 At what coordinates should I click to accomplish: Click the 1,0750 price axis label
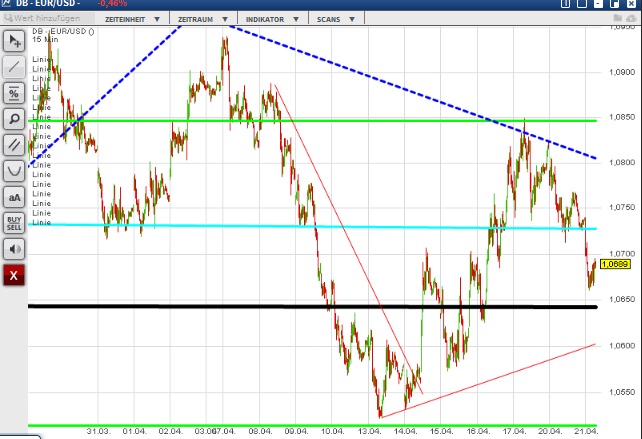[622, 207]
